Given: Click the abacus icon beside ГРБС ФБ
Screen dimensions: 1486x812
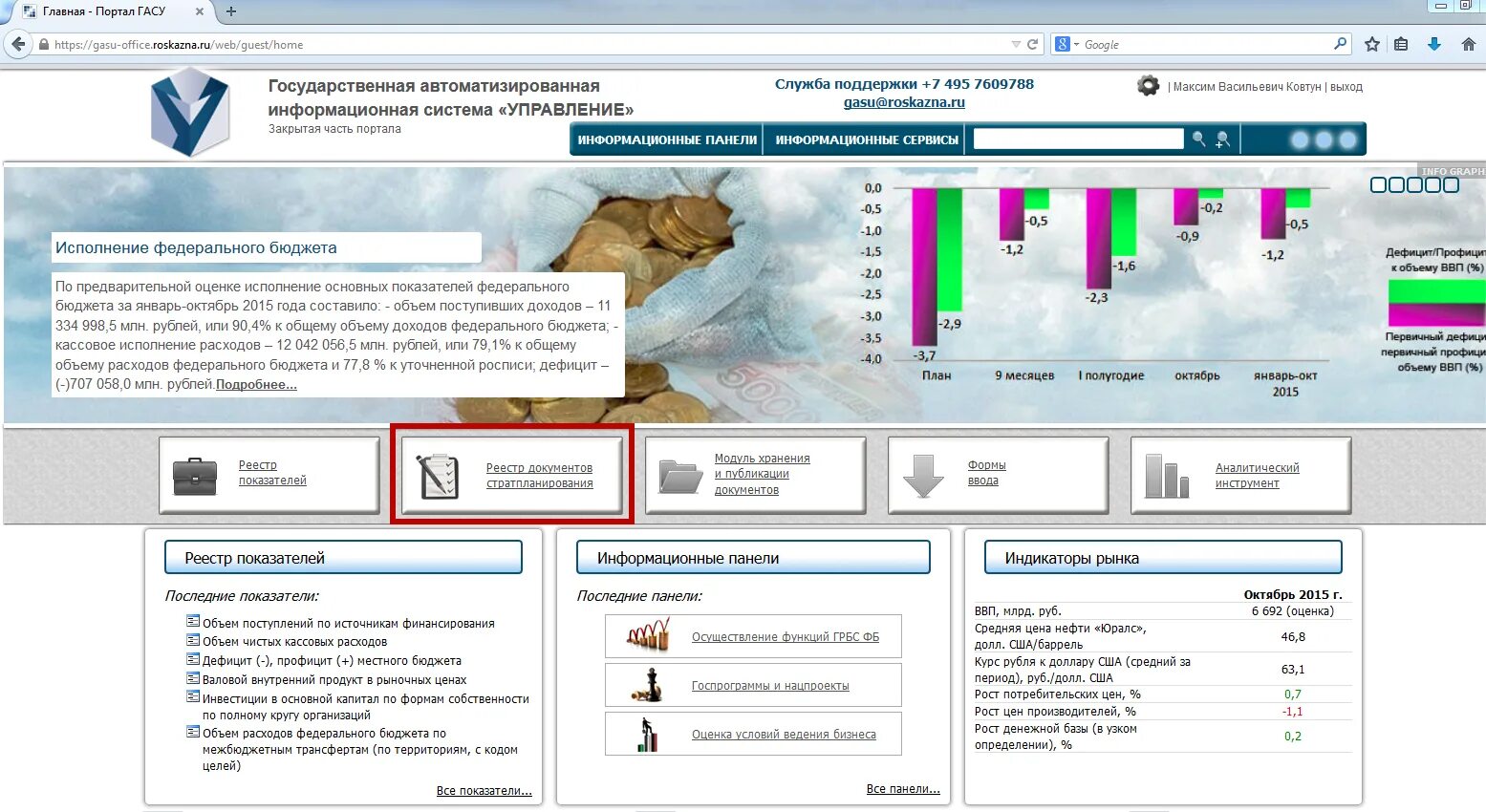Looking at the screenshot, I should pos(647,635).
